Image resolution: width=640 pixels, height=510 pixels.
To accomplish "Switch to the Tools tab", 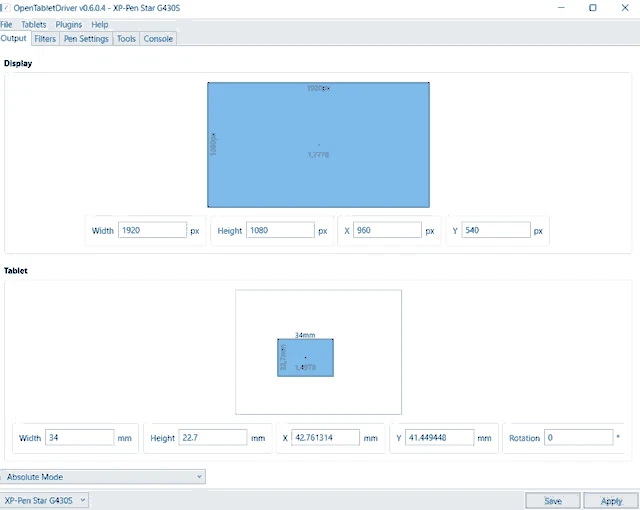I will [x=126, y=39].
